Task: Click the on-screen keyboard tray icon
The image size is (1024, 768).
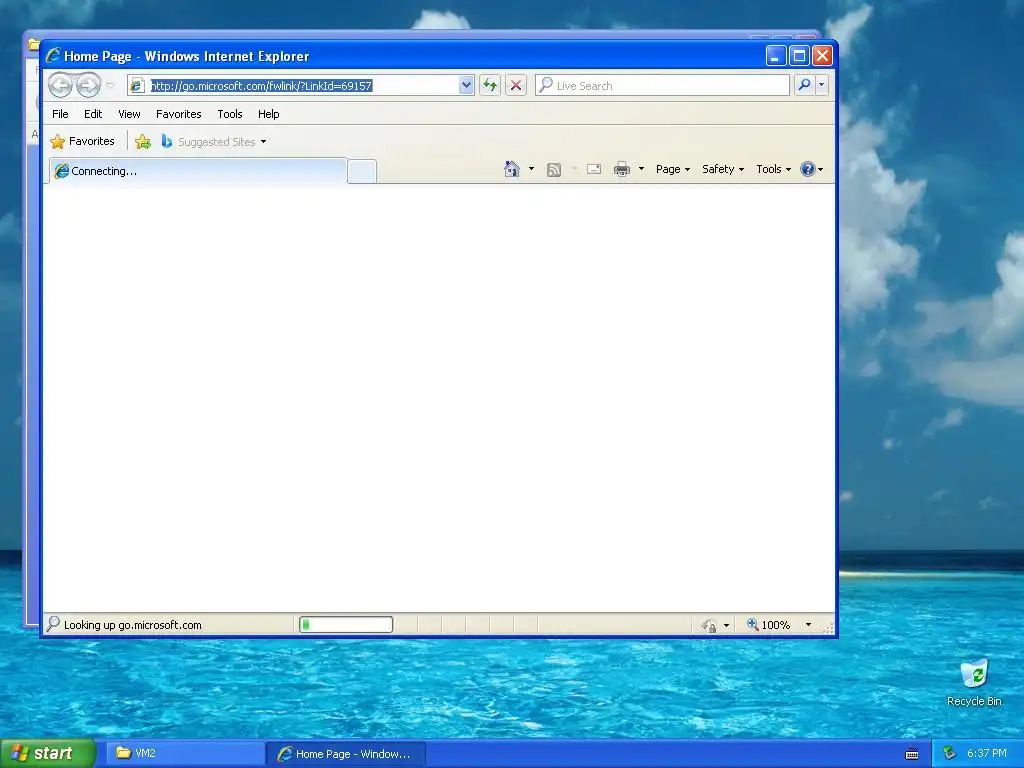Action: pos(912,754)
